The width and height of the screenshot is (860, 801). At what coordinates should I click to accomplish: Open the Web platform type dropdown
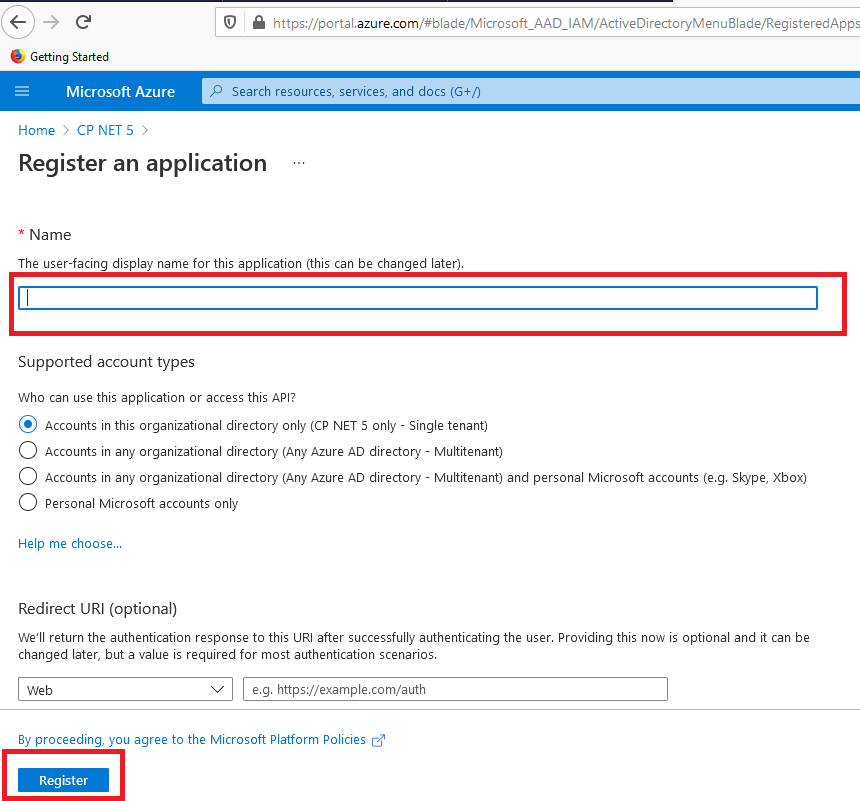pyautogui.click(x=126, y=689)
